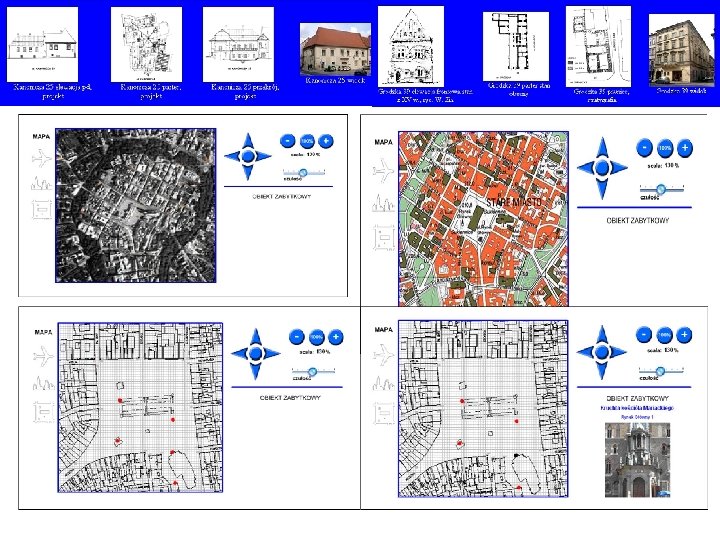Viewport: 720px width, 540px height.
Task: Open Kanonicza 25 widok photo thumbnail
Action: (x=335, y=49)
